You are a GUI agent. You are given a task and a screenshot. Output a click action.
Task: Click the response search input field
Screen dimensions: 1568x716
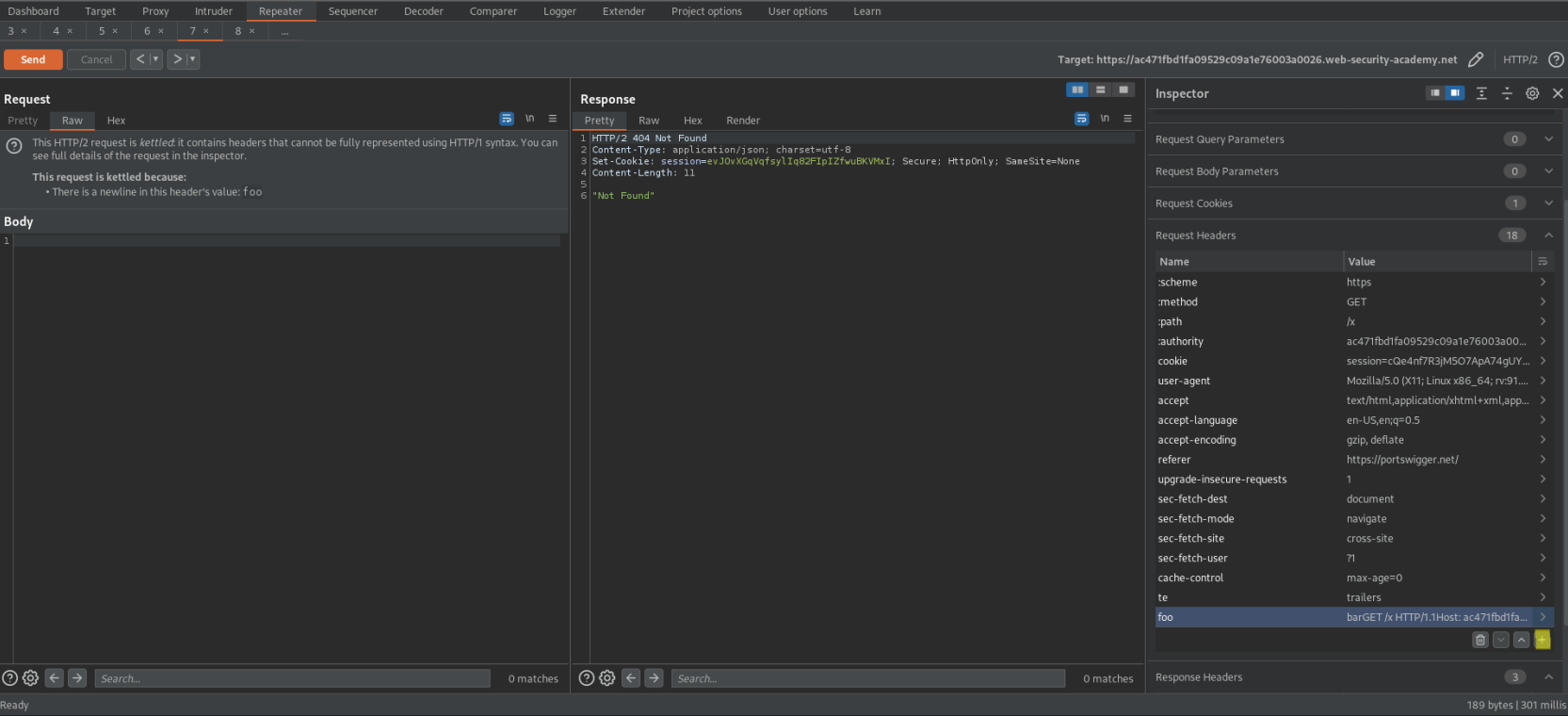868,678
